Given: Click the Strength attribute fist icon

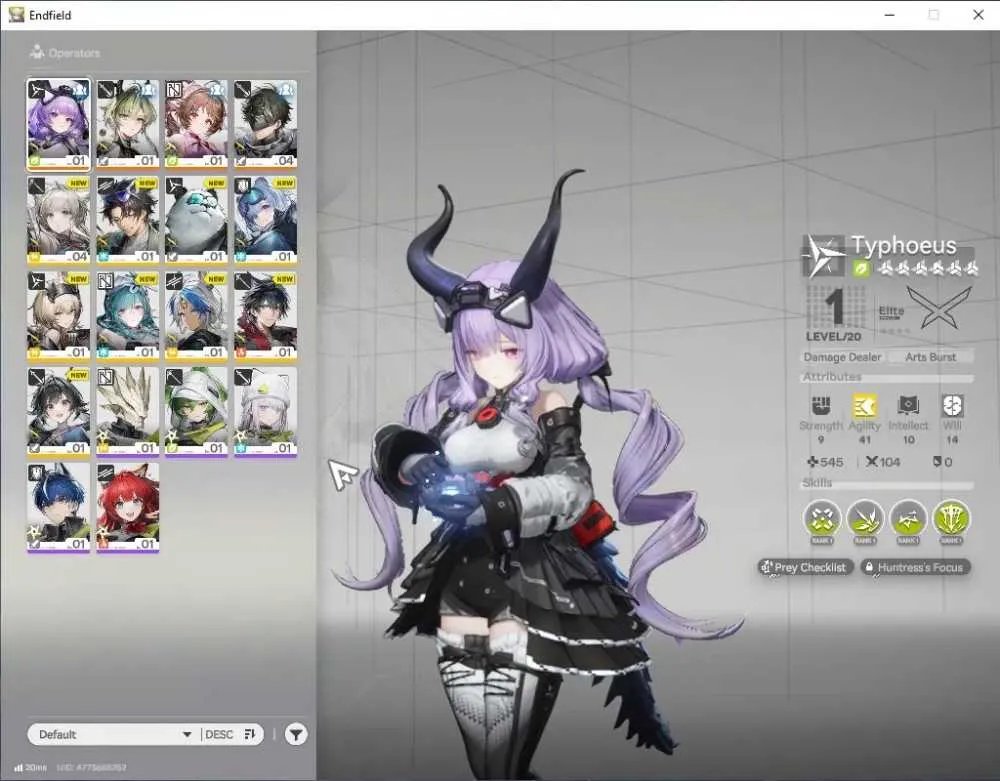Looking at the screenshot, I should pos(821,405).
